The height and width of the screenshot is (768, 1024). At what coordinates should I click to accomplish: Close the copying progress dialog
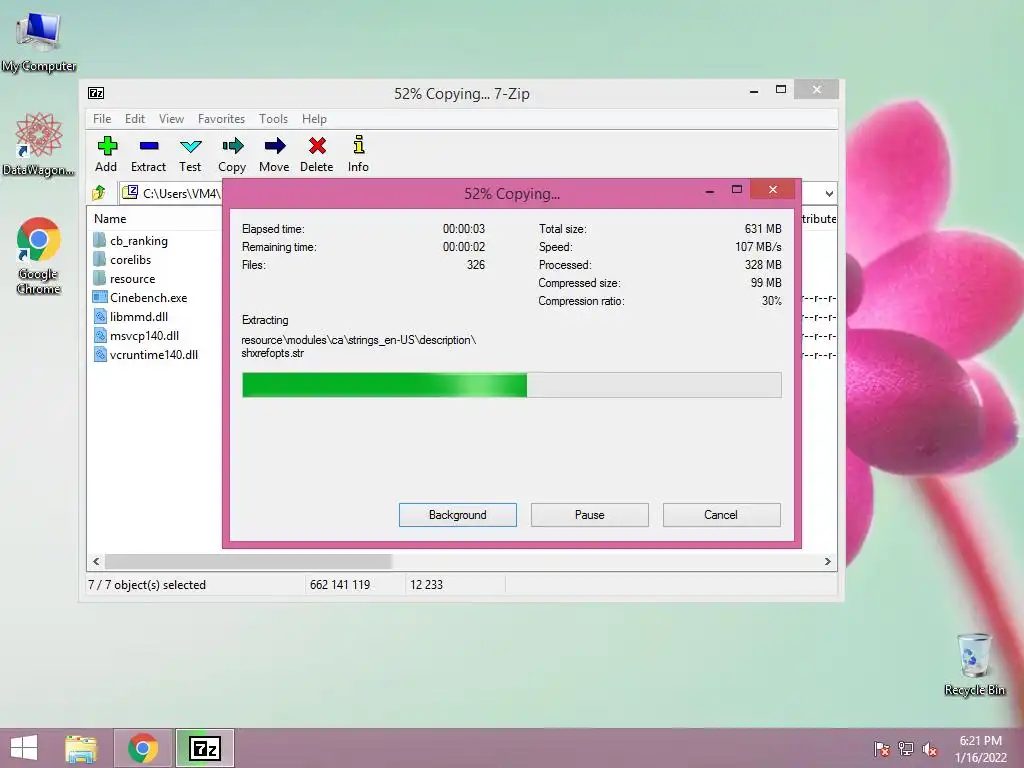click(773, 189)
